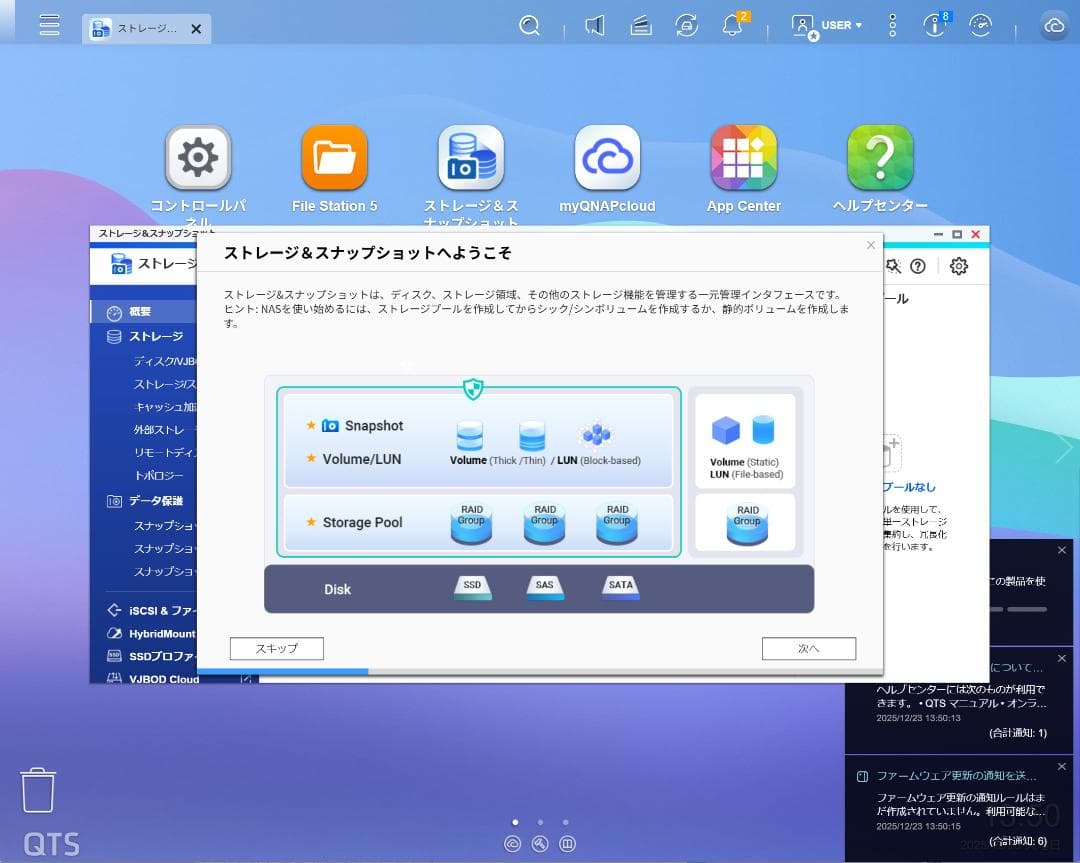Open the ストレージ＆スナップショット app icon

pos(470,158)
